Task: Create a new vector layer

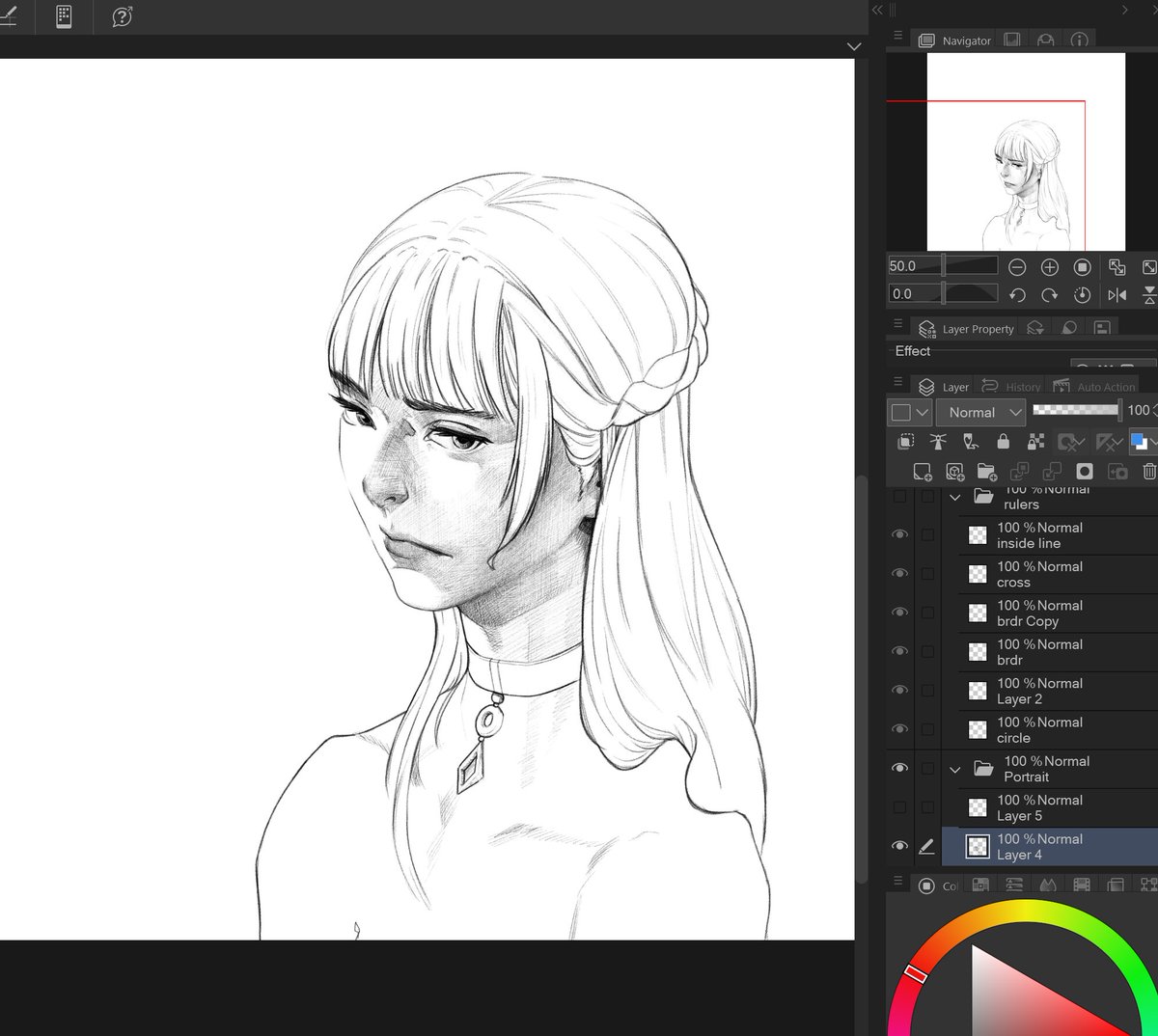Action: click(x=955, y=472)
